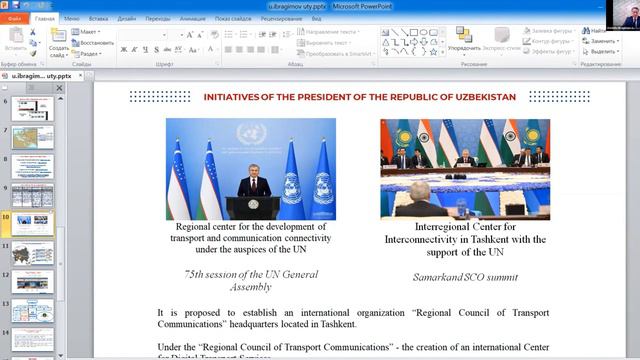
Task: Close the slide thumbnails pane
Action: tap(60, 88)
